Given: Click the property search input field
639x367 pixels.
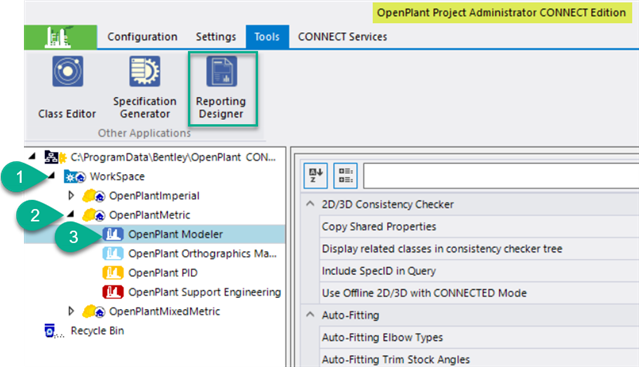Looking at the screenshot, I should tap(501, 176).
